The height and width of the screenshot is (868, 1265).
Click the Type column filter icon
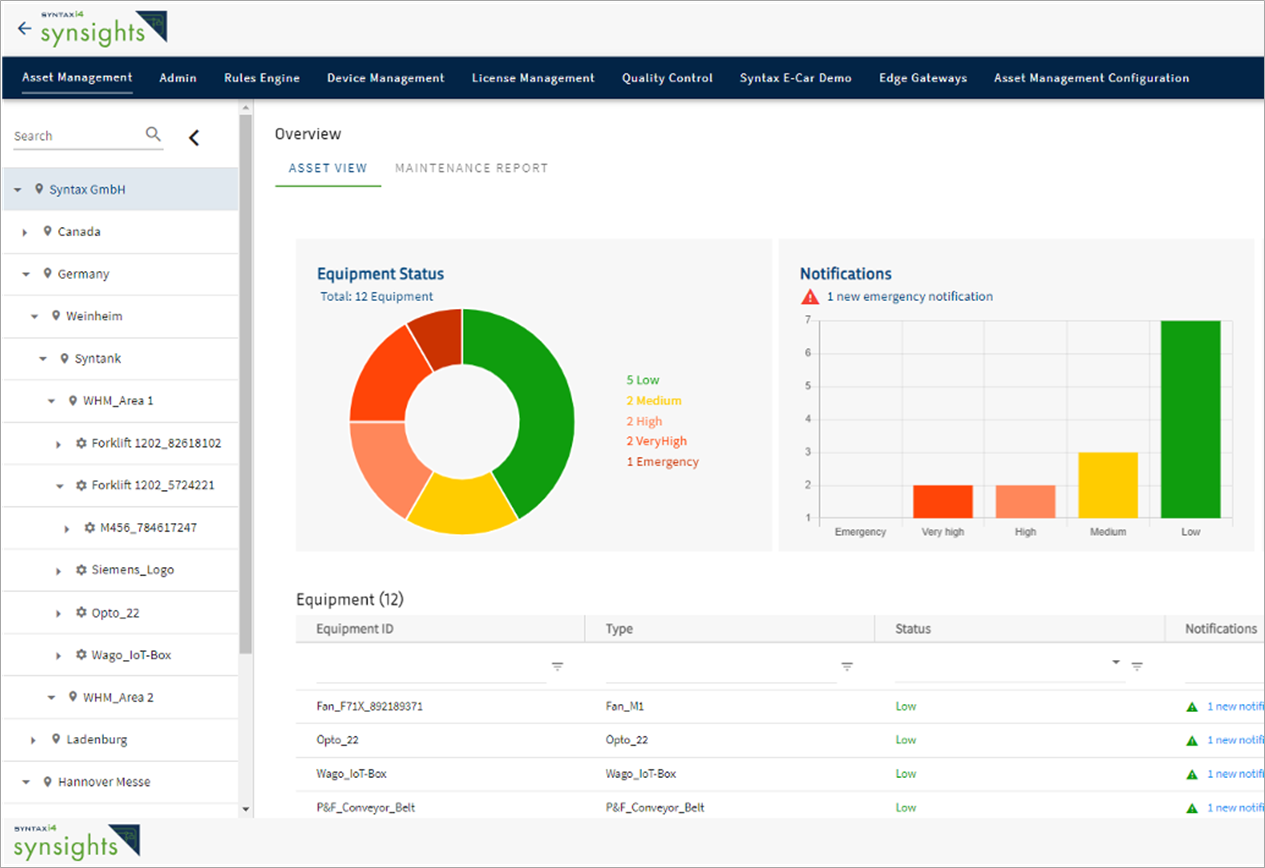[847, 667]
